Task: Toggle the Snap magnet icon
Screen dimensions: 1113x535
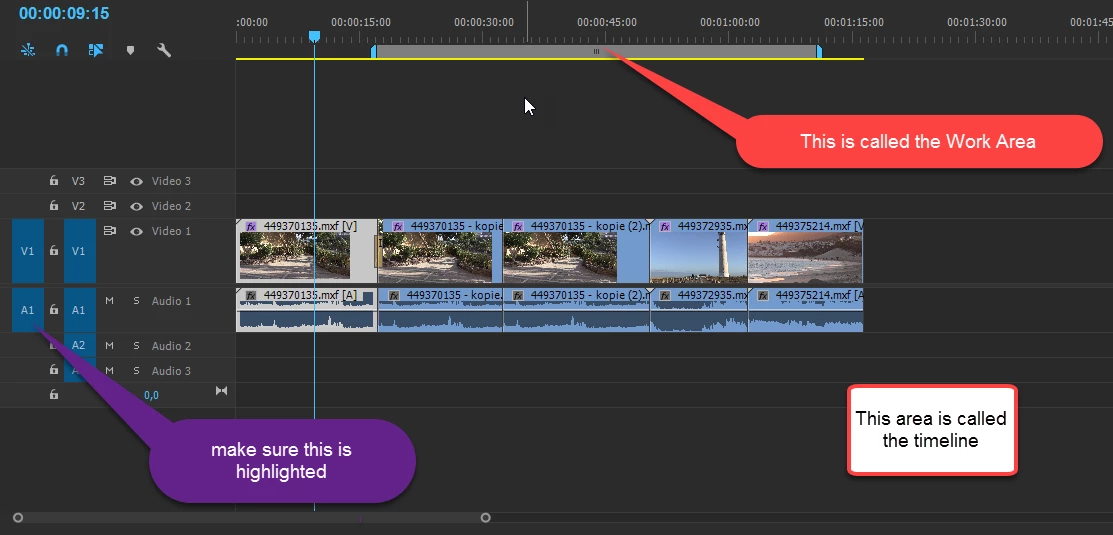Action: click(x=62, y=50)
